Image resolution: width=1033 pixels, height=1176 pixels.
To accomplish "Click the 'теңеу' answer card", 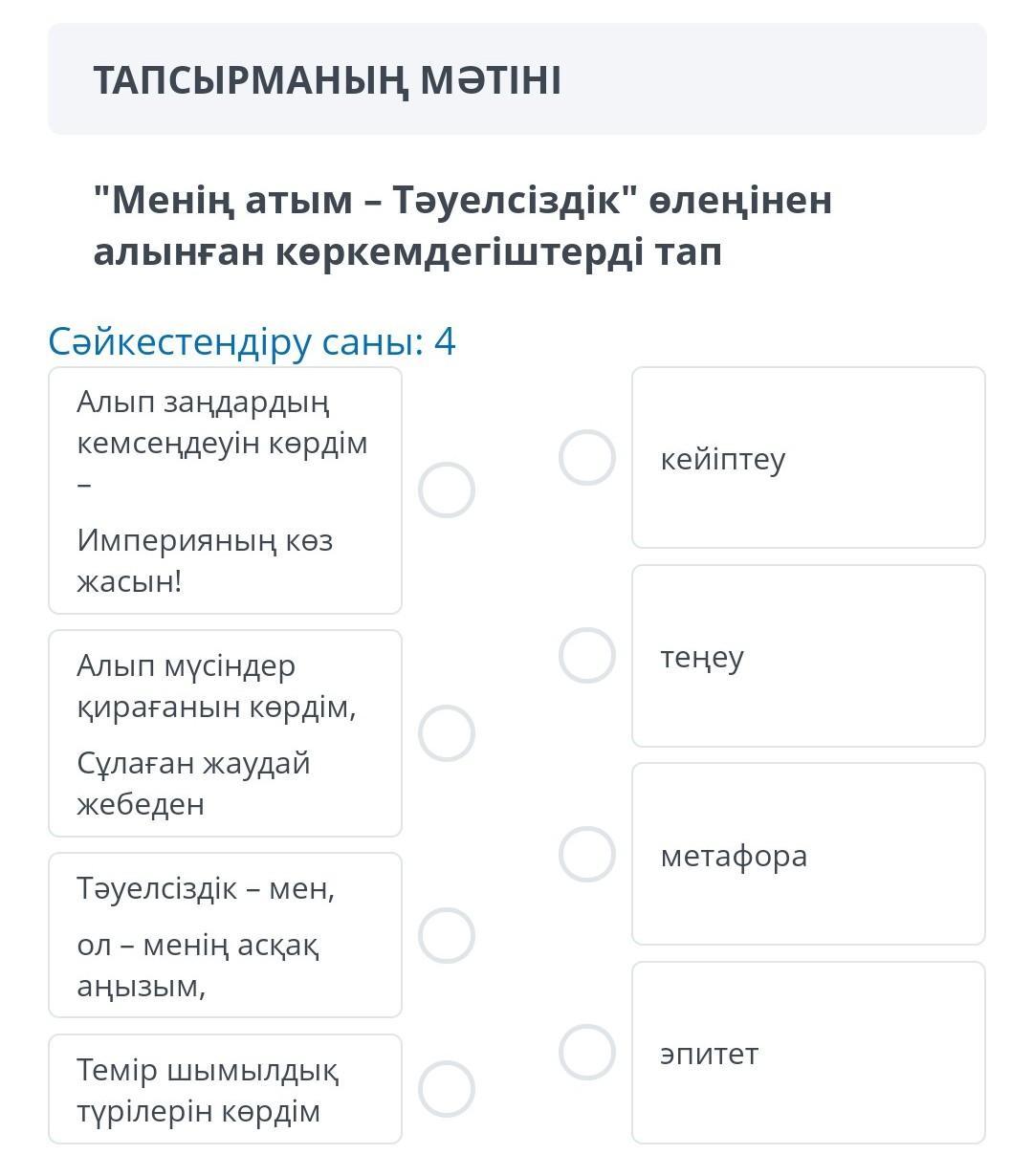I will click(x=808, y=656).
